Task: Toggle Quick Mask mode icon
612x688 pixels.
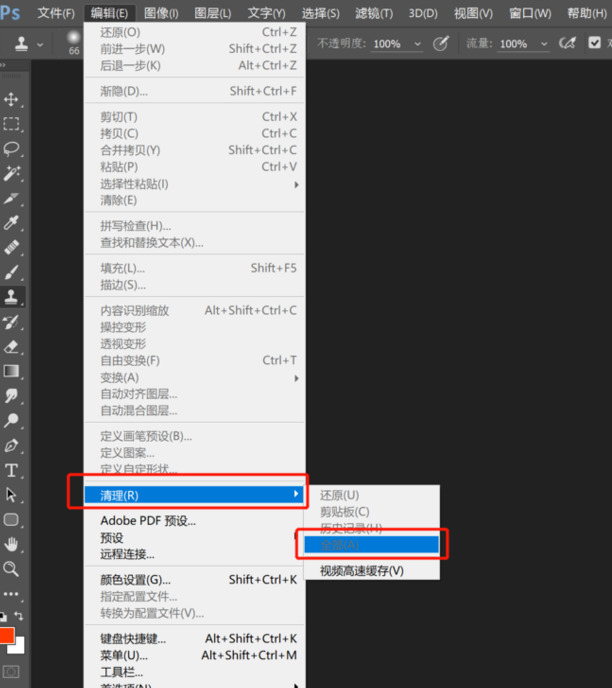Action: [x=11, y=671]
